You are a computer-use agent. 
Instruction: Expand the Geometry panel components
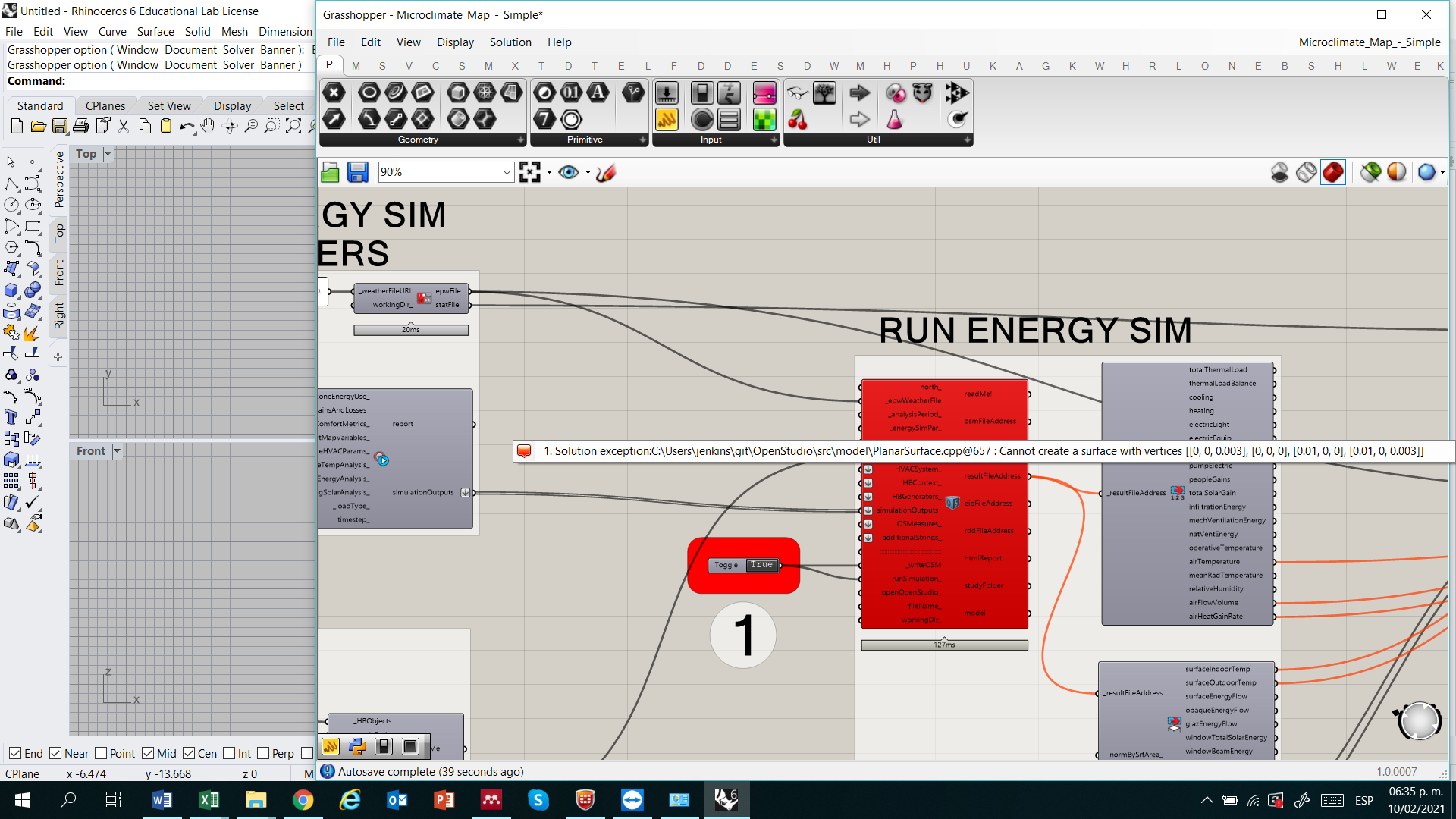click(520, 140)
